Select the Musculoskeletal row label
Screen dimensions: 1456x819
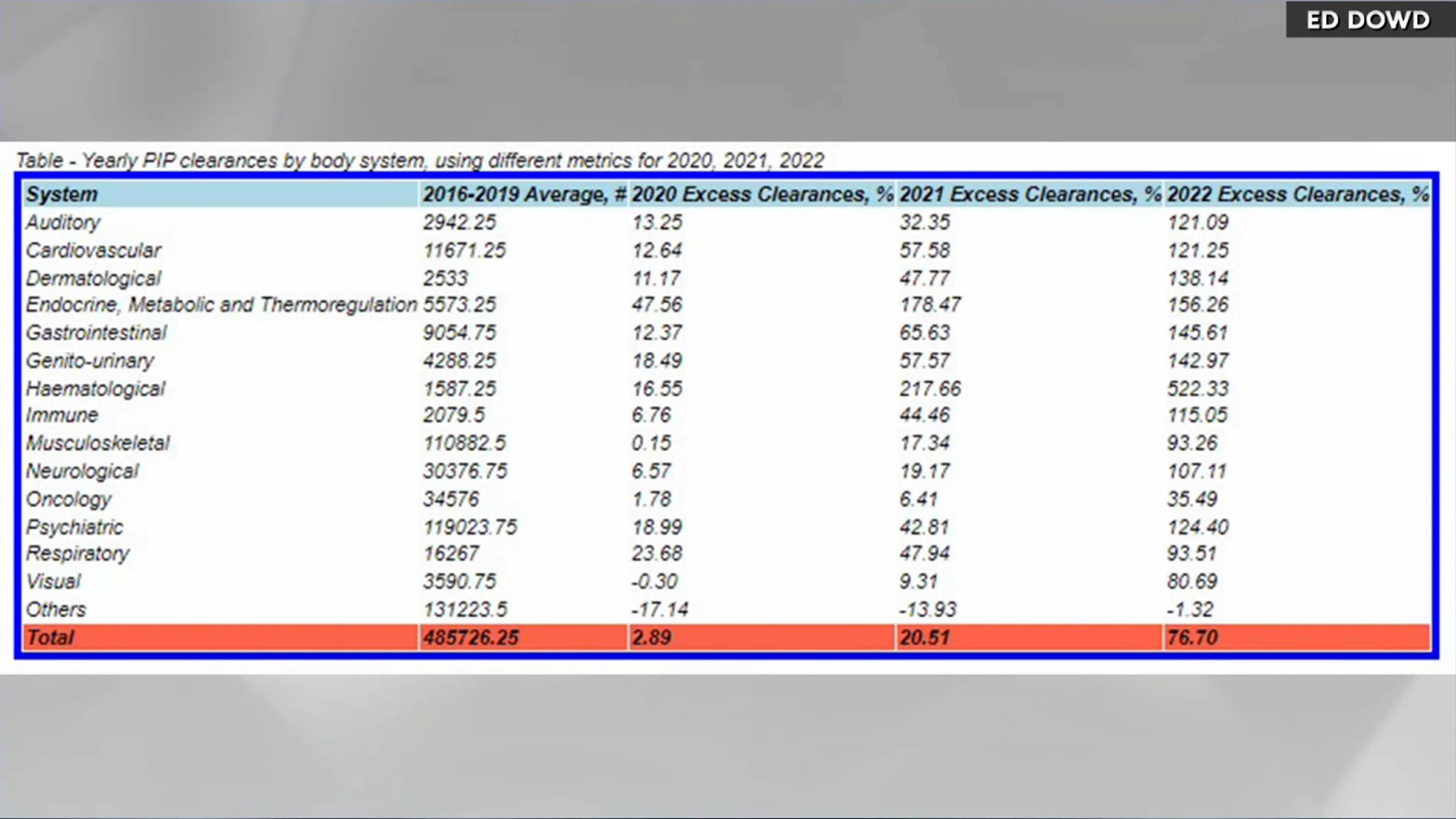point(98,443)
